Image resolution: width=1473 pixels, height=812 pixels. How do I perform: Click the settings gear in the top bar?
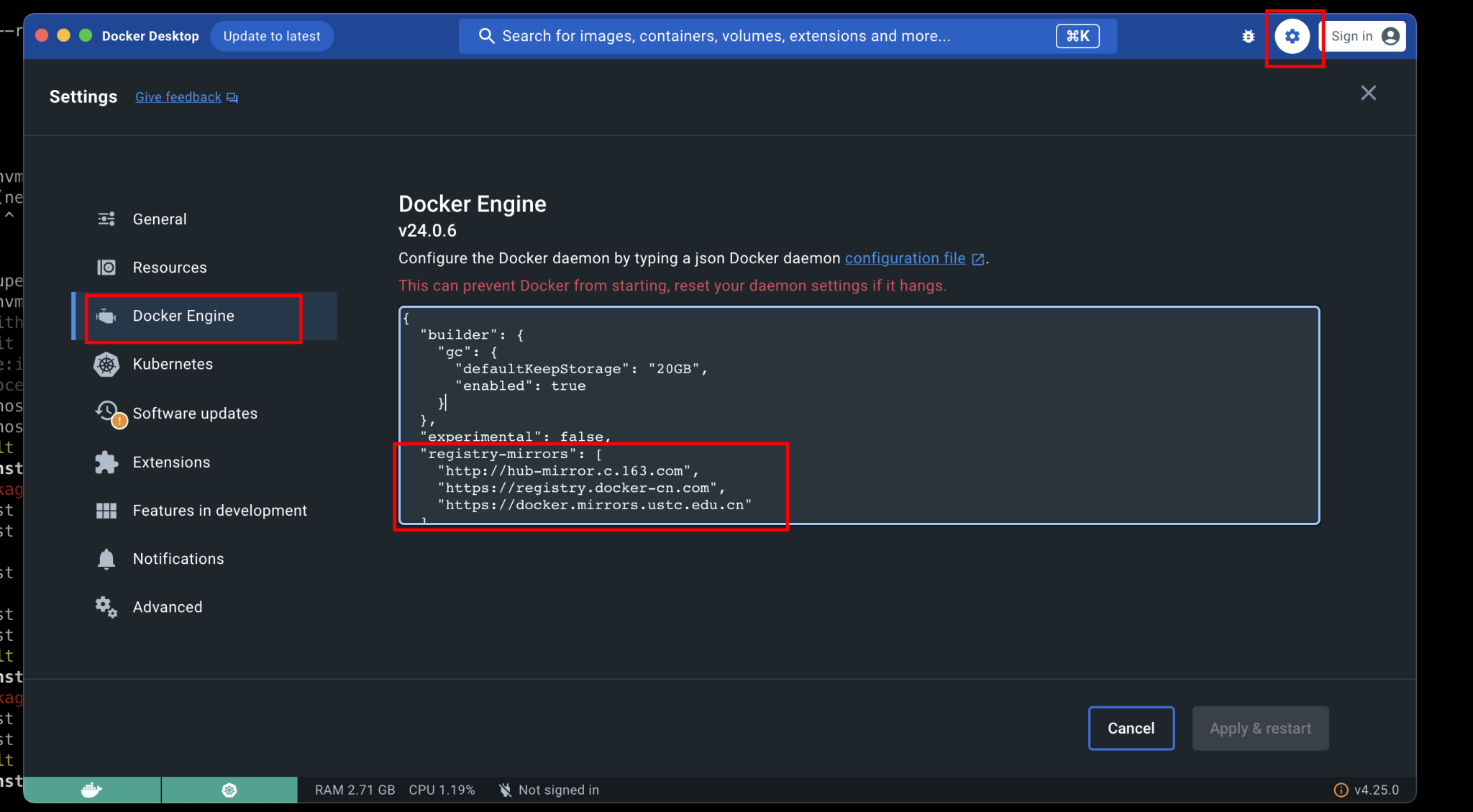click(x=1292, y=35)
